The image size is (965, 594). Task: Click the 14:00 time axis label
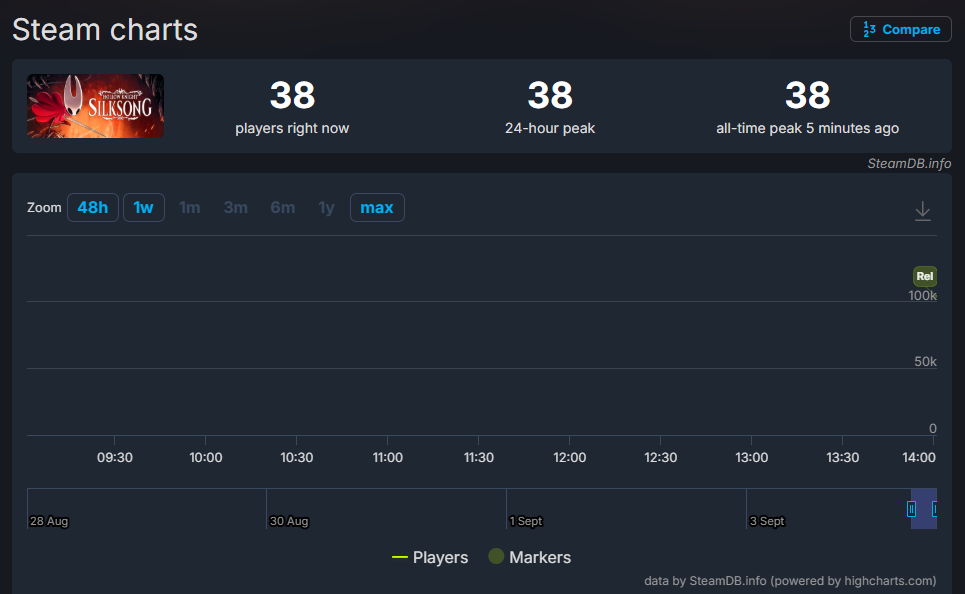click(x=919, y=457)
